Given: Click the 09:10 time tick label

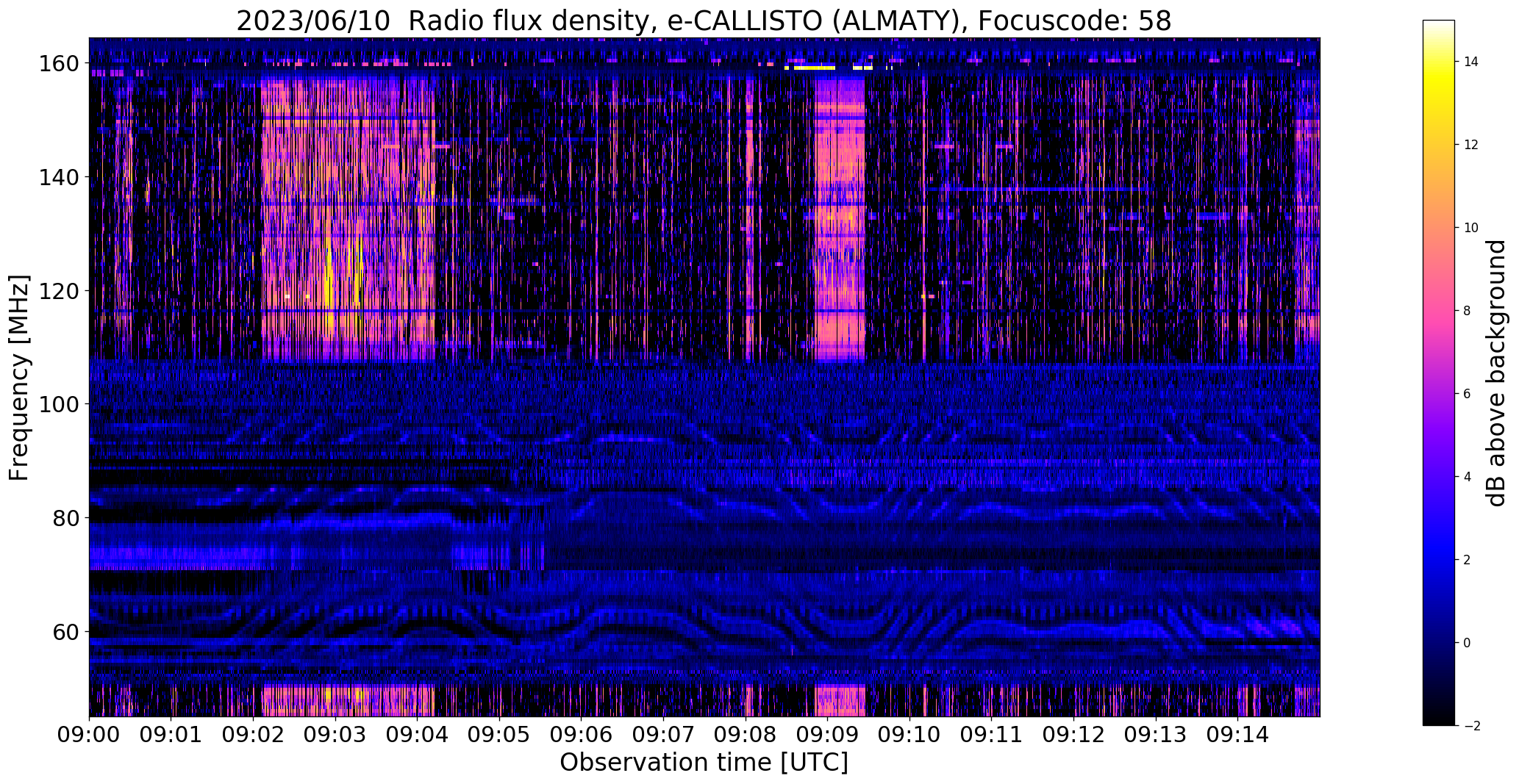Looking at the screenshot, I should pyautogui.click(x=909, y=733).
